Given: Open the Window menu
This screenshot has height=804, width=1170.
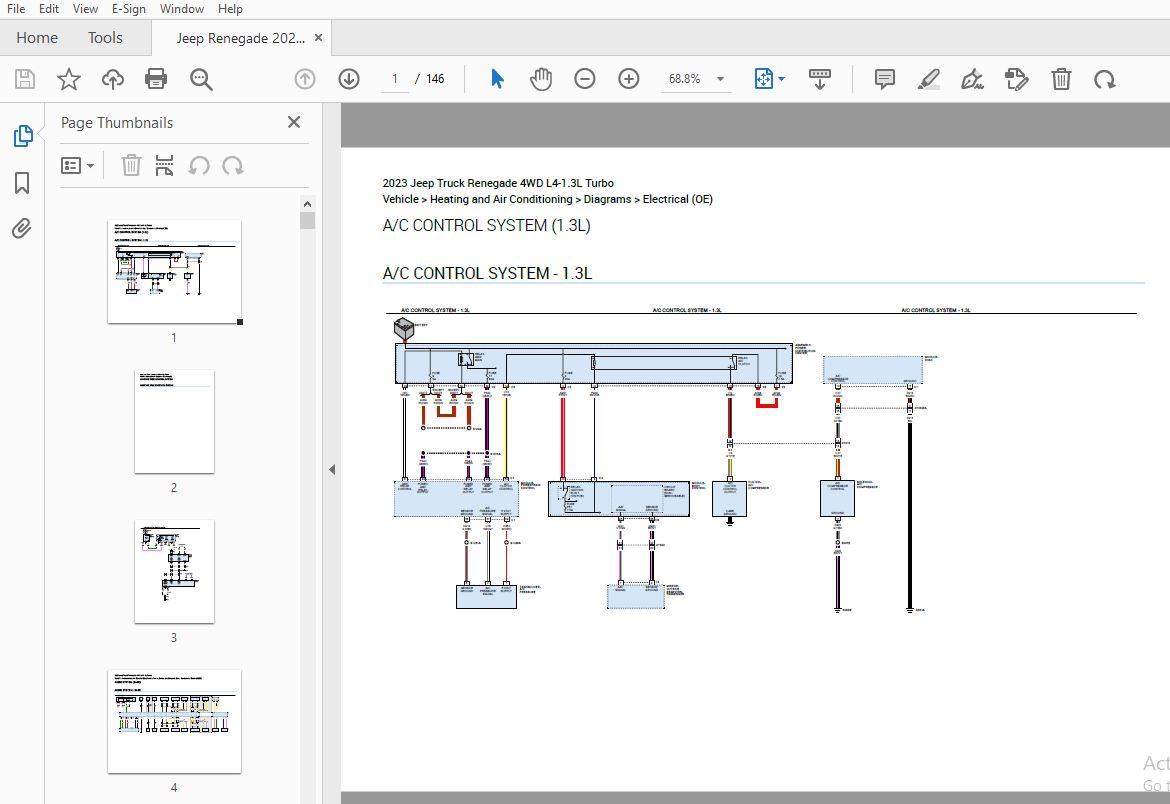Looking at the screenshot, I should pos(181,9).
